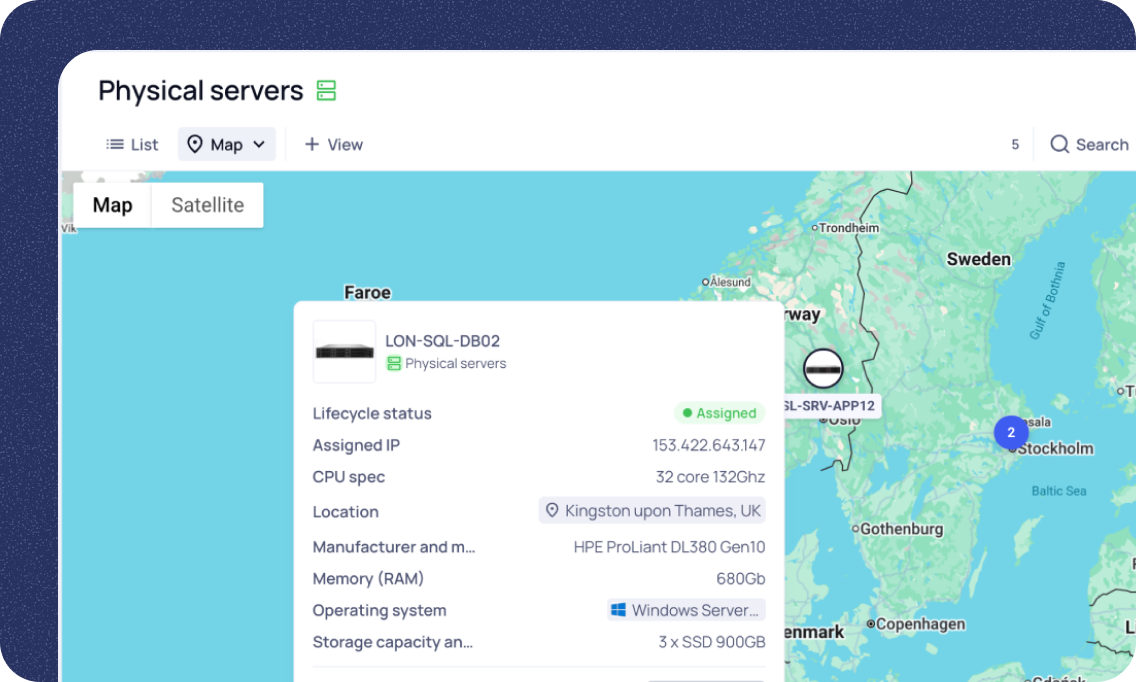Image resolution: width=1136 pixels, height=682 pixels.
Task: Click the blue cluster marker near Stockholm
Action: click(1010, 433)
